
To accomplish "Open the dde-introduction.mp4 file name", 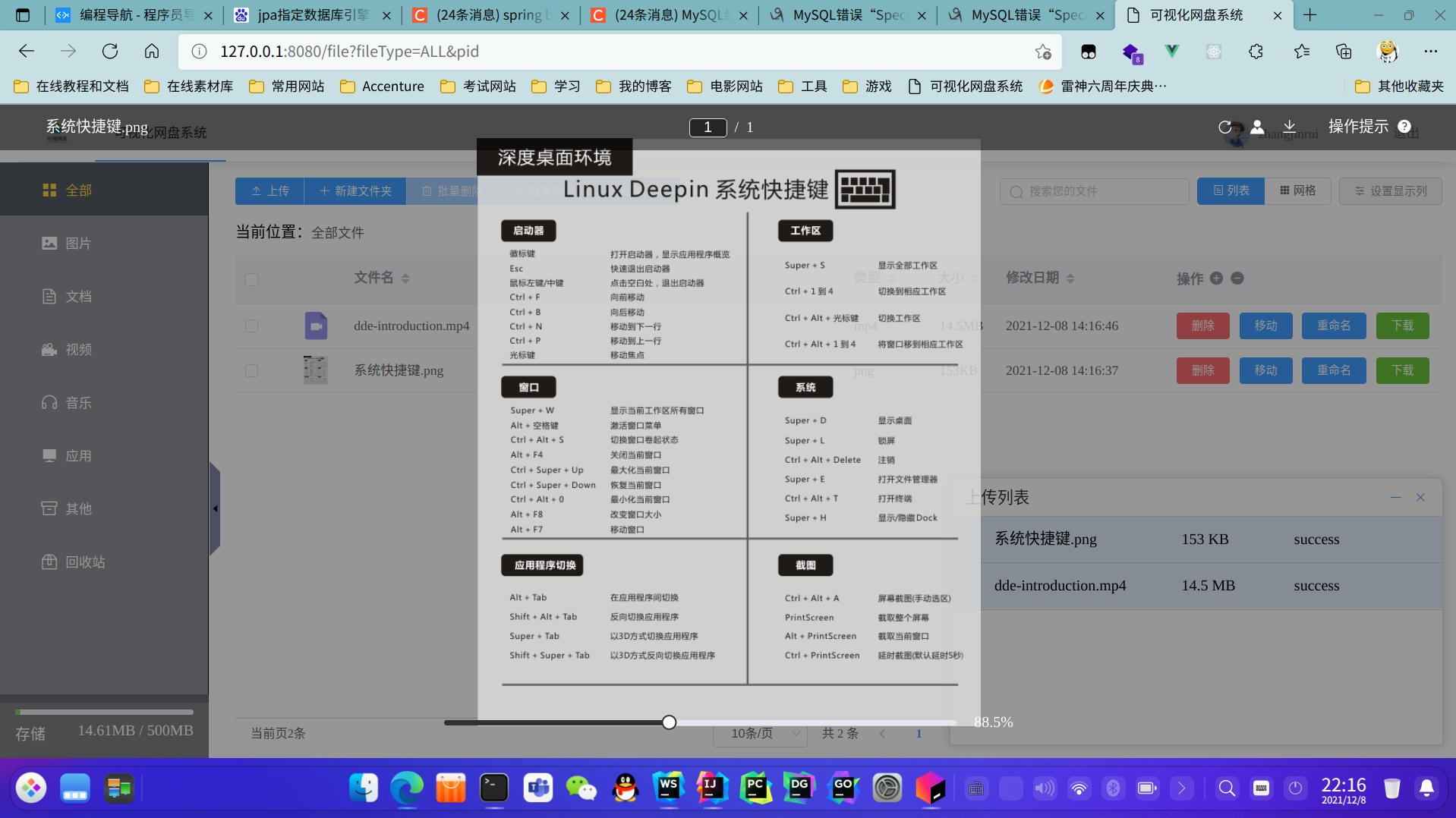I will click(411, 326).
